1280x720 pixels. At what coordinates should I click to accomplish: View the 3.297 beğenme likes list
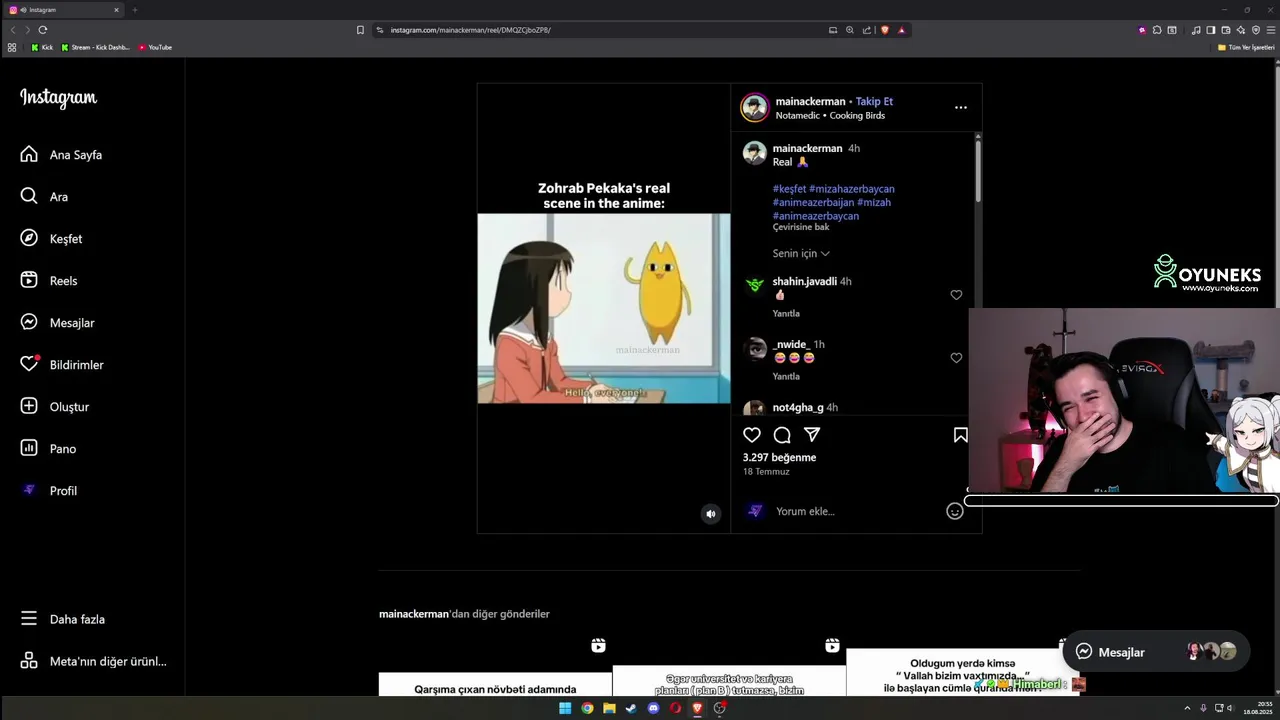[779, 458]
